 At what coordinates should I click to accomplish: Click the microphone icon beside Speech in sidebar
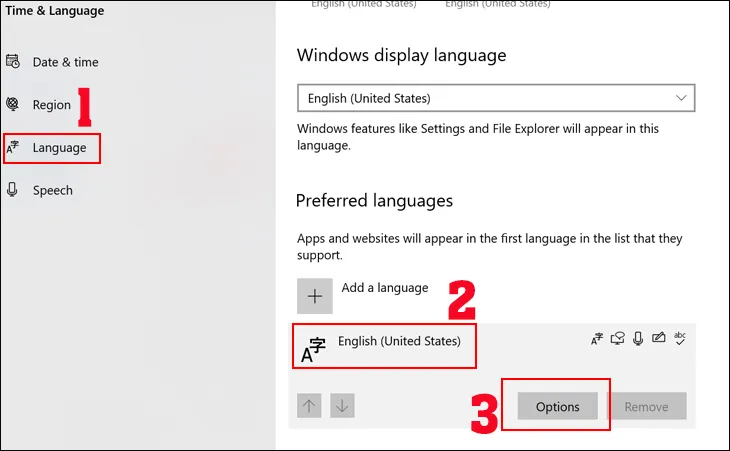pos(12,190)
